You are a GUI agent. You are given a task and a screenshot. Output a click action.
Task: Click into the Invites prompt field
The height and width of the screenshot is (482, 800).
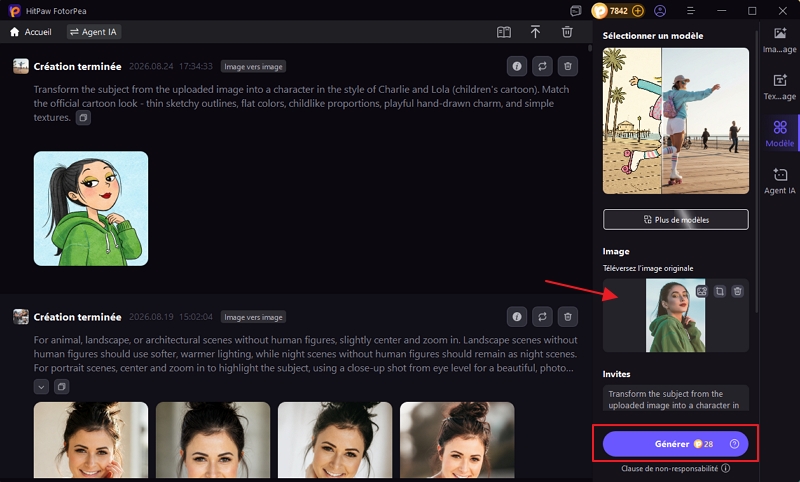click(676, 398)
